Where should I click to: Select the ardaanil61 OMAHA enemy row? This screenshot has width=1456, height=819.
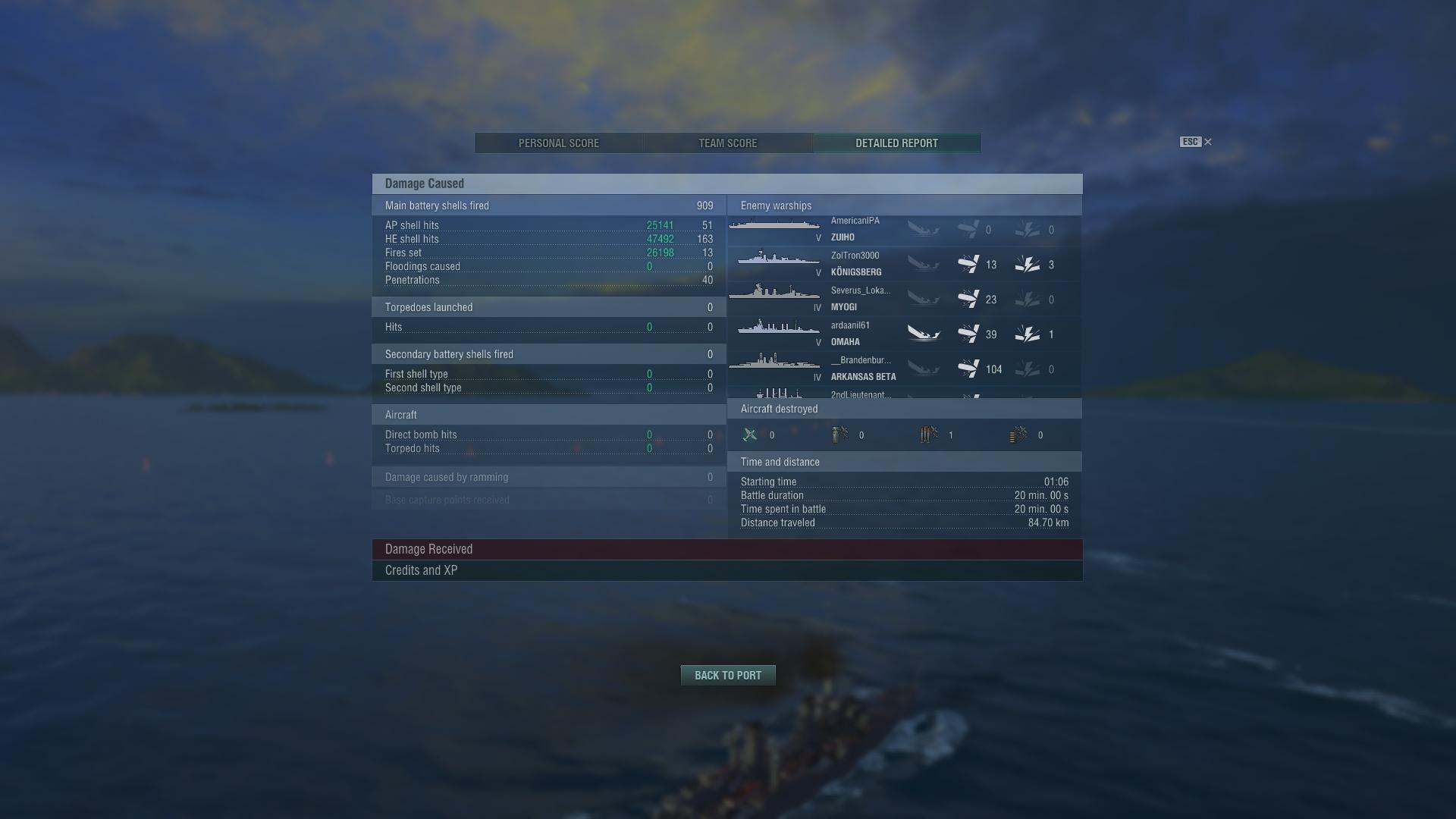905,334
